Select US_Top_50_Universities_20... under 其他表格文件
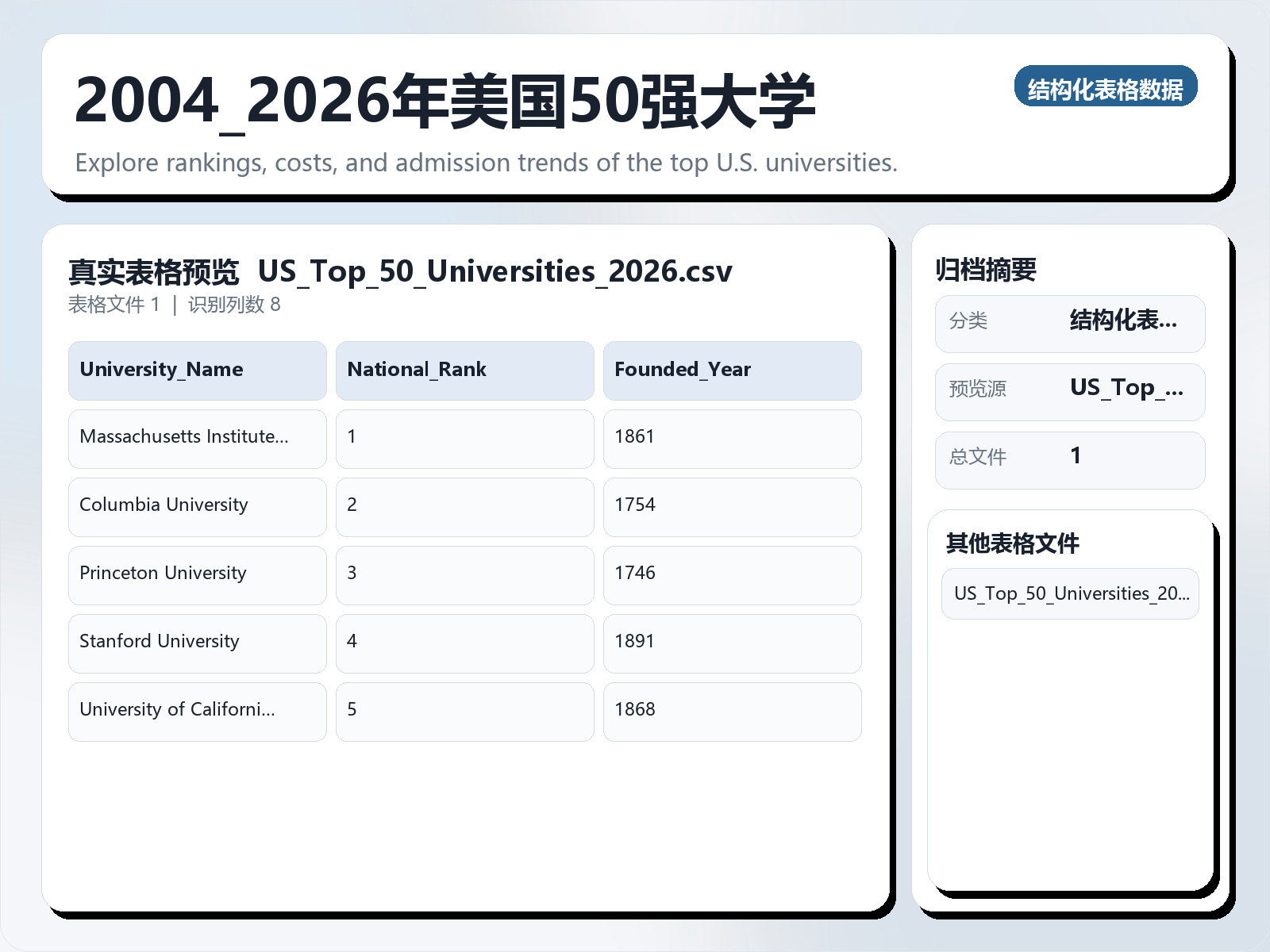The width and height of the screenshot is (1270, 952). point(1069,593)
